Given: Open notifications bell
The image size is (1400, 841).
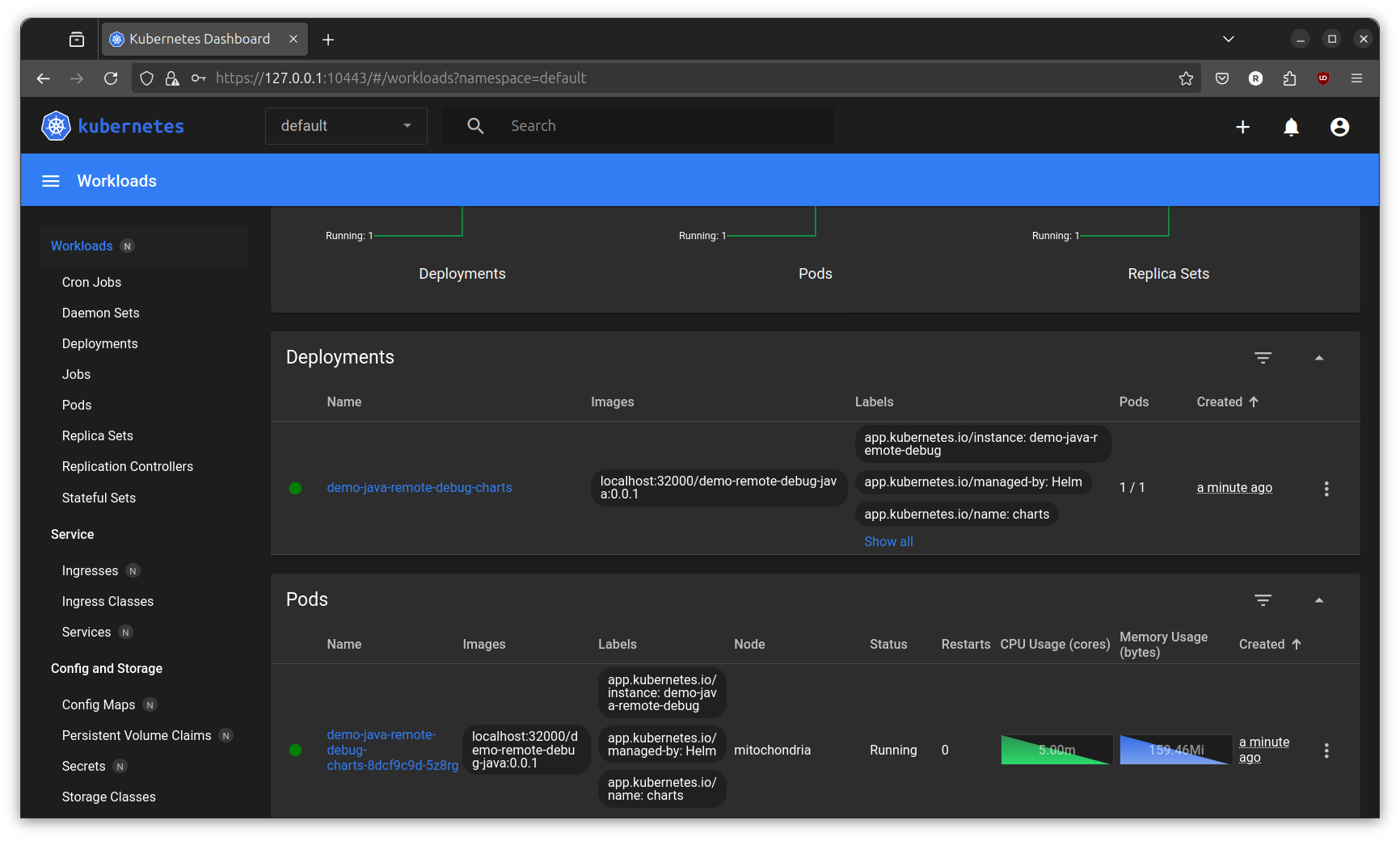Looking at the screenshot, I should (1291, 127).
